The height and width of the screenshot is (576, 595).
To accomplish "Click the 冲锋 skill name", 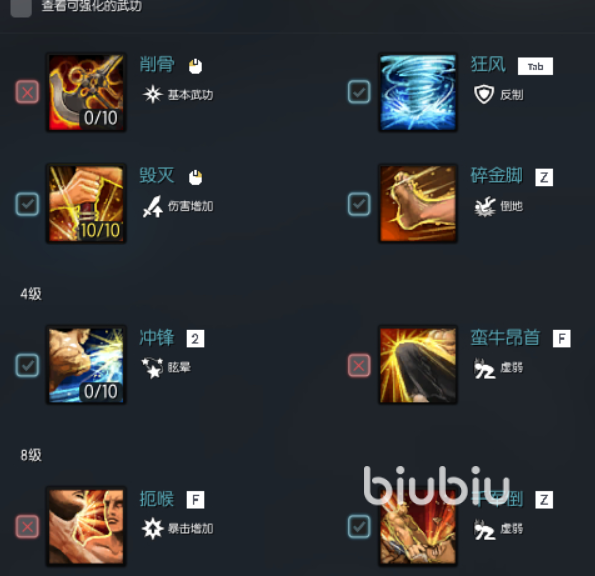I will click(x=157, y=337).
